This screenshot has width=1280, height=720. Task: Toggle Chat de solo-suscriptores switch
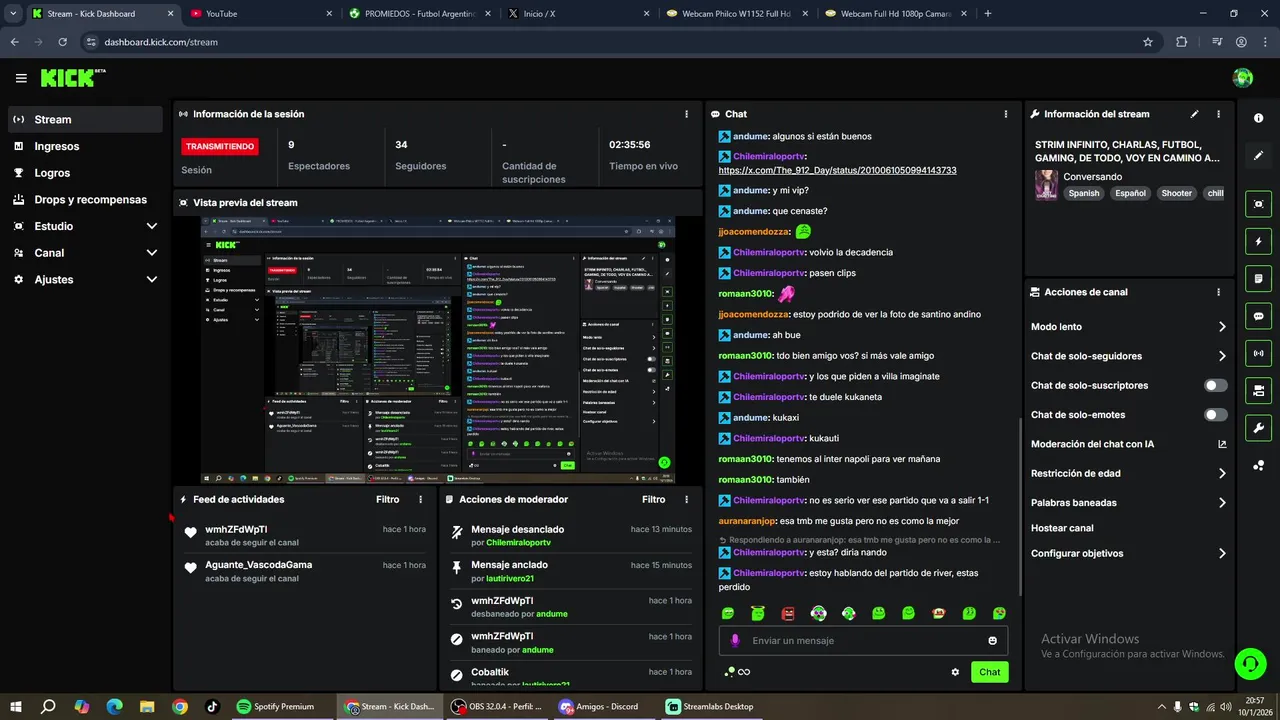tap(1216, 385)
